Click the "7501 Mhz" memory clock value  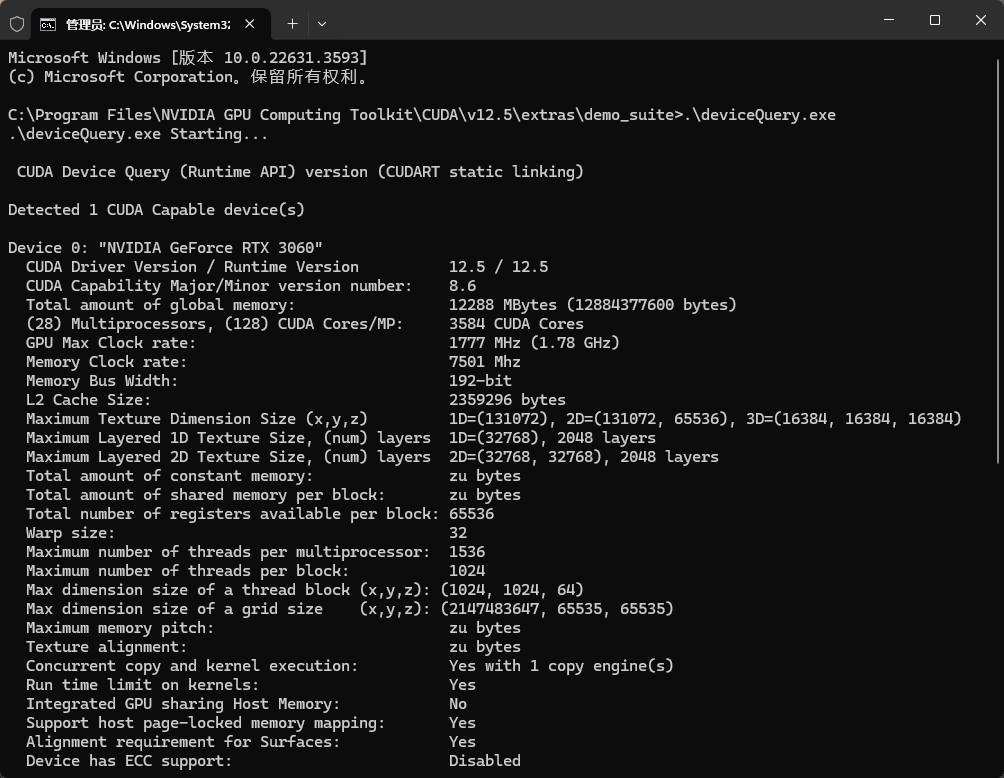tap(485, 362)
